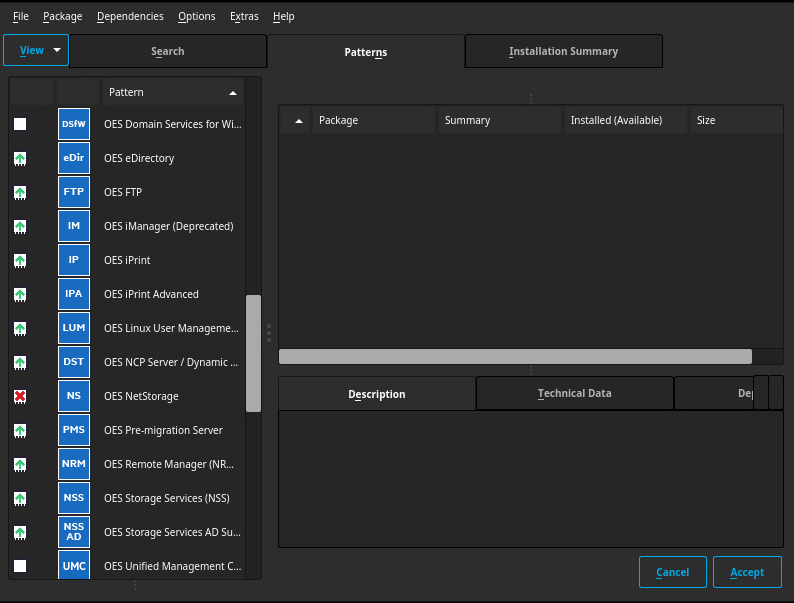Click the LUM pattern icon
This screenshot has height=603, width=794.
pyautogui.click(x=73, y=328)
